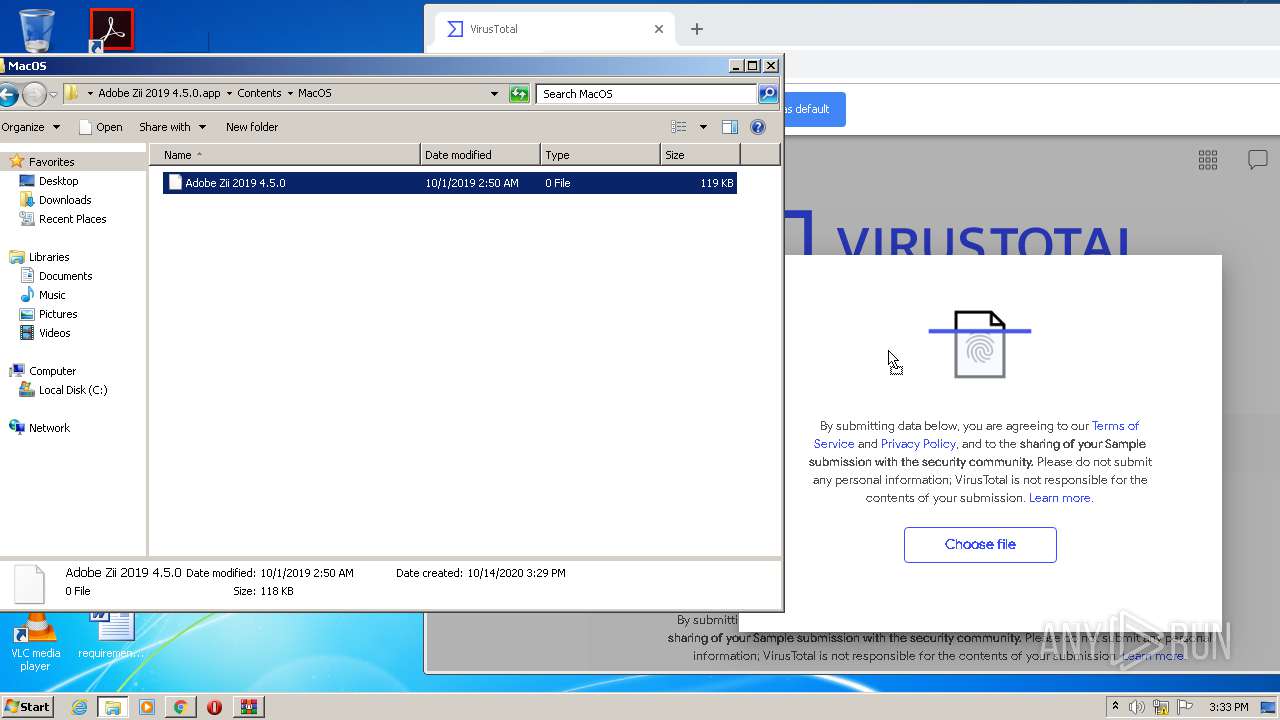
Task: Choose file to upload on VirusTotal
Action: (x=980, y=545)
